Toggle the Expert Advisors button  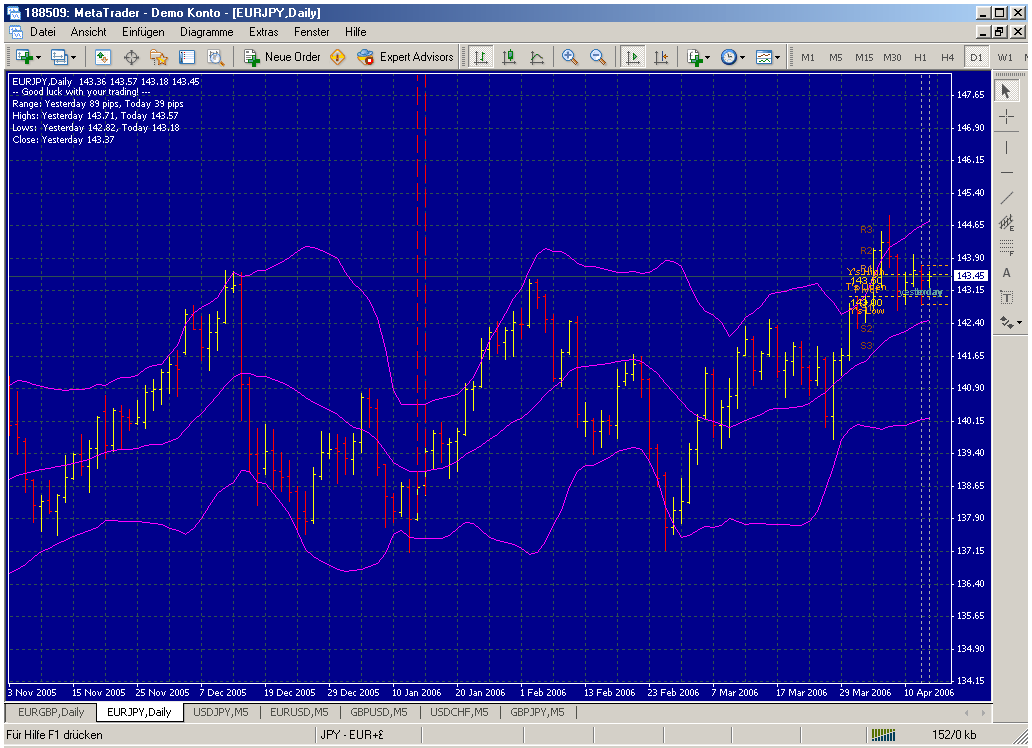pos(405,57)
